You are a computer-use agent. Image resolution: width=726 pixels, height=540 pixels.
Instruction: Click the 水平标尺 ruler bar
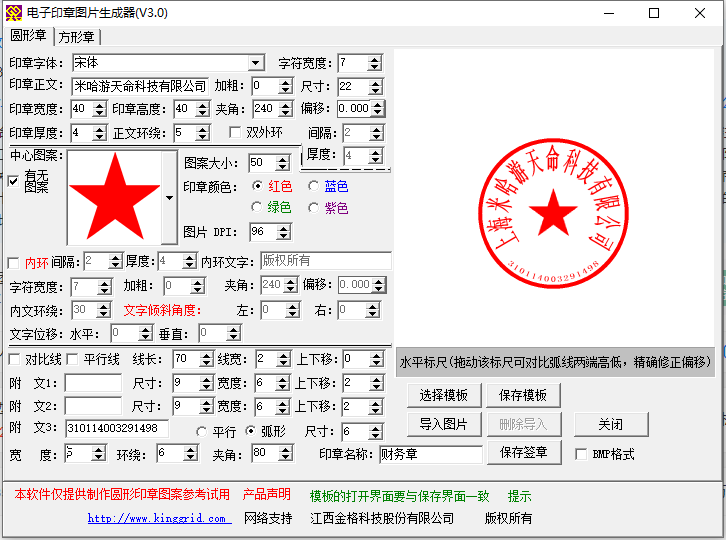554,361
